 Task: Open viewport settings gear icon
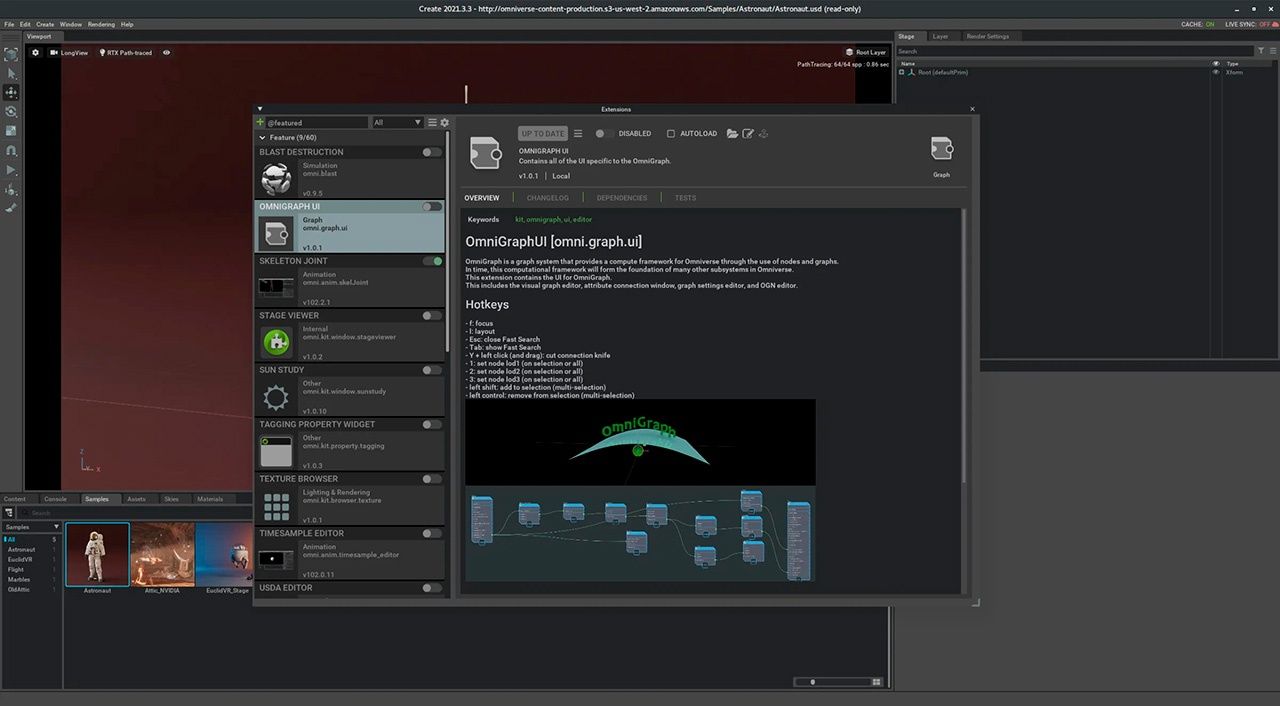[36, 53]
